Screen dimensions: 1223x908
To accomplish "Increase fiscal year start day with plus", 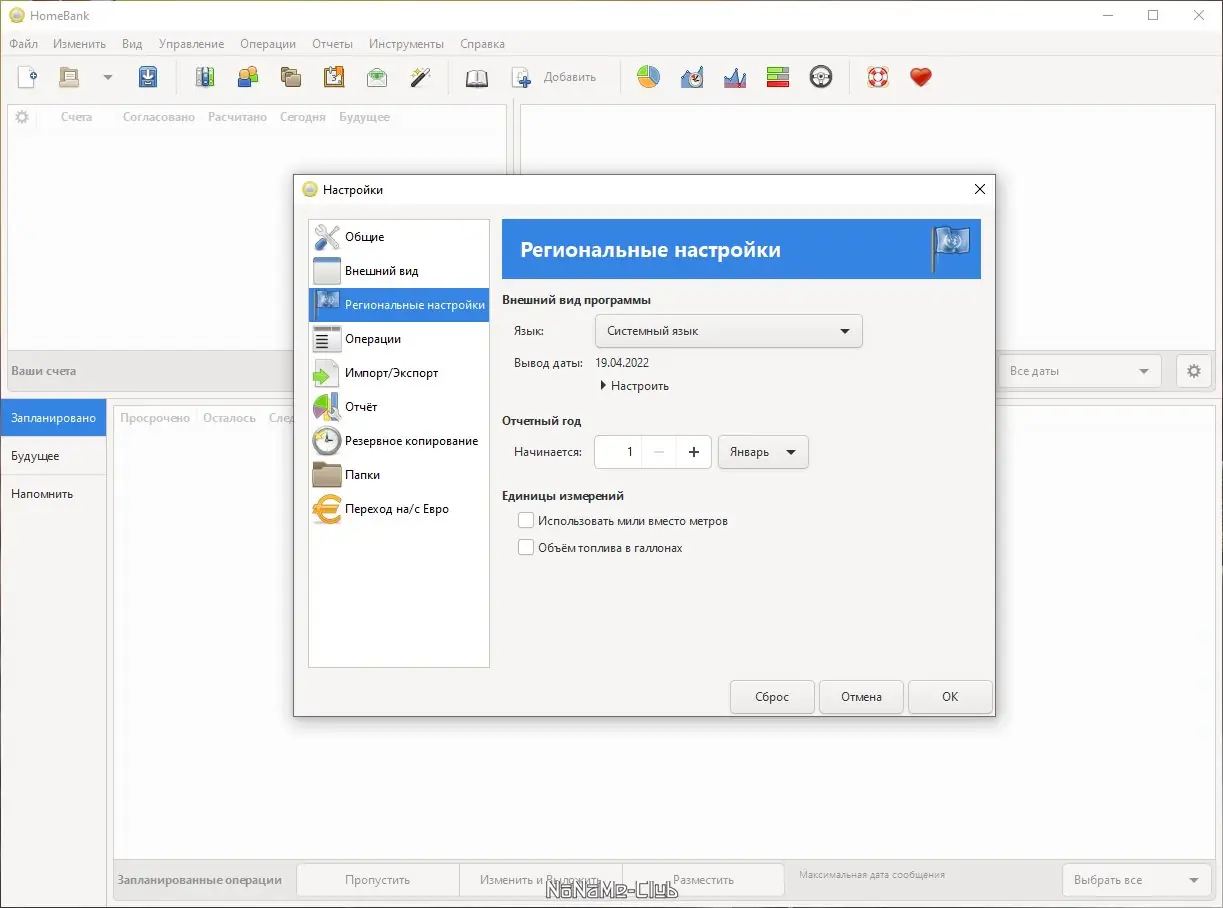I will (x=693, y=452).
